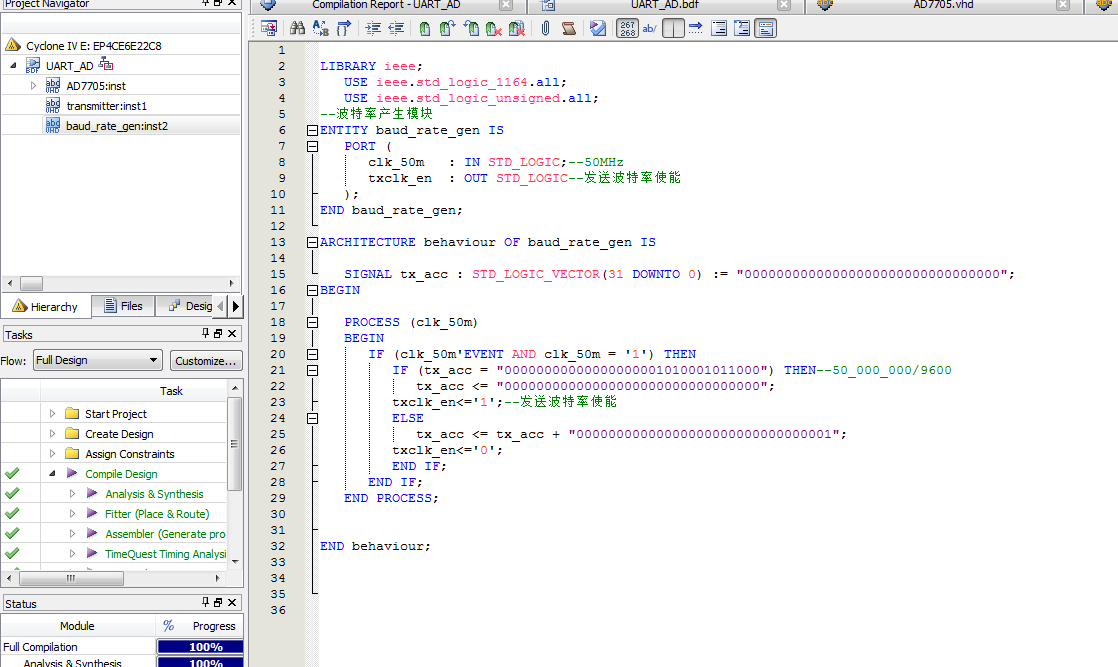Click the Customize... button
The width and height of the screenshot is (1118, 667).
click(x=205, y=360)
